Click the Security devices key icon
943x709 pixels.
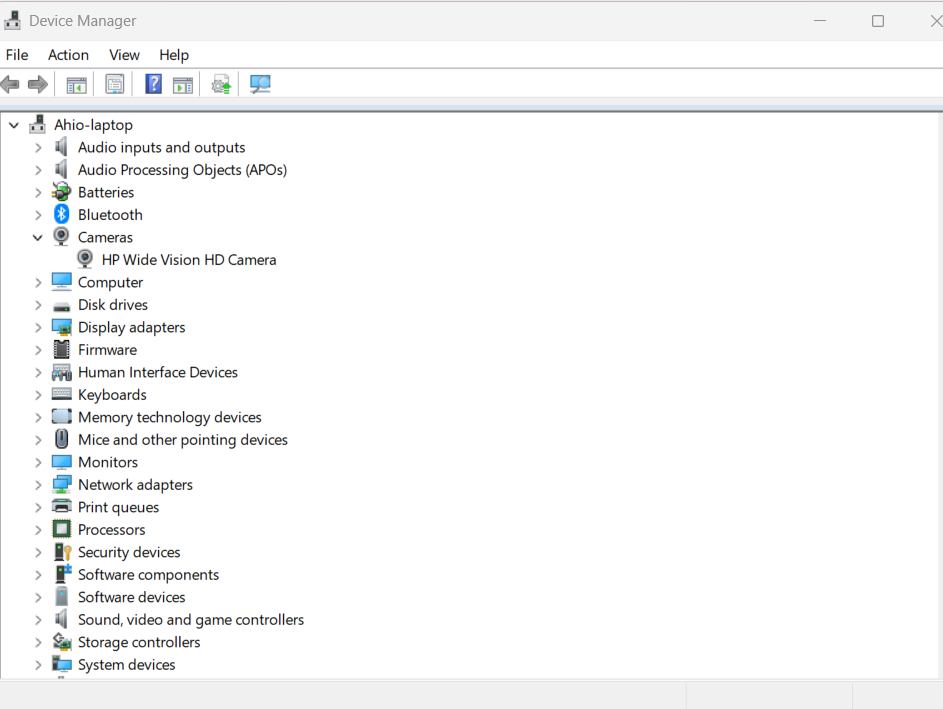[x=63, y=551]
